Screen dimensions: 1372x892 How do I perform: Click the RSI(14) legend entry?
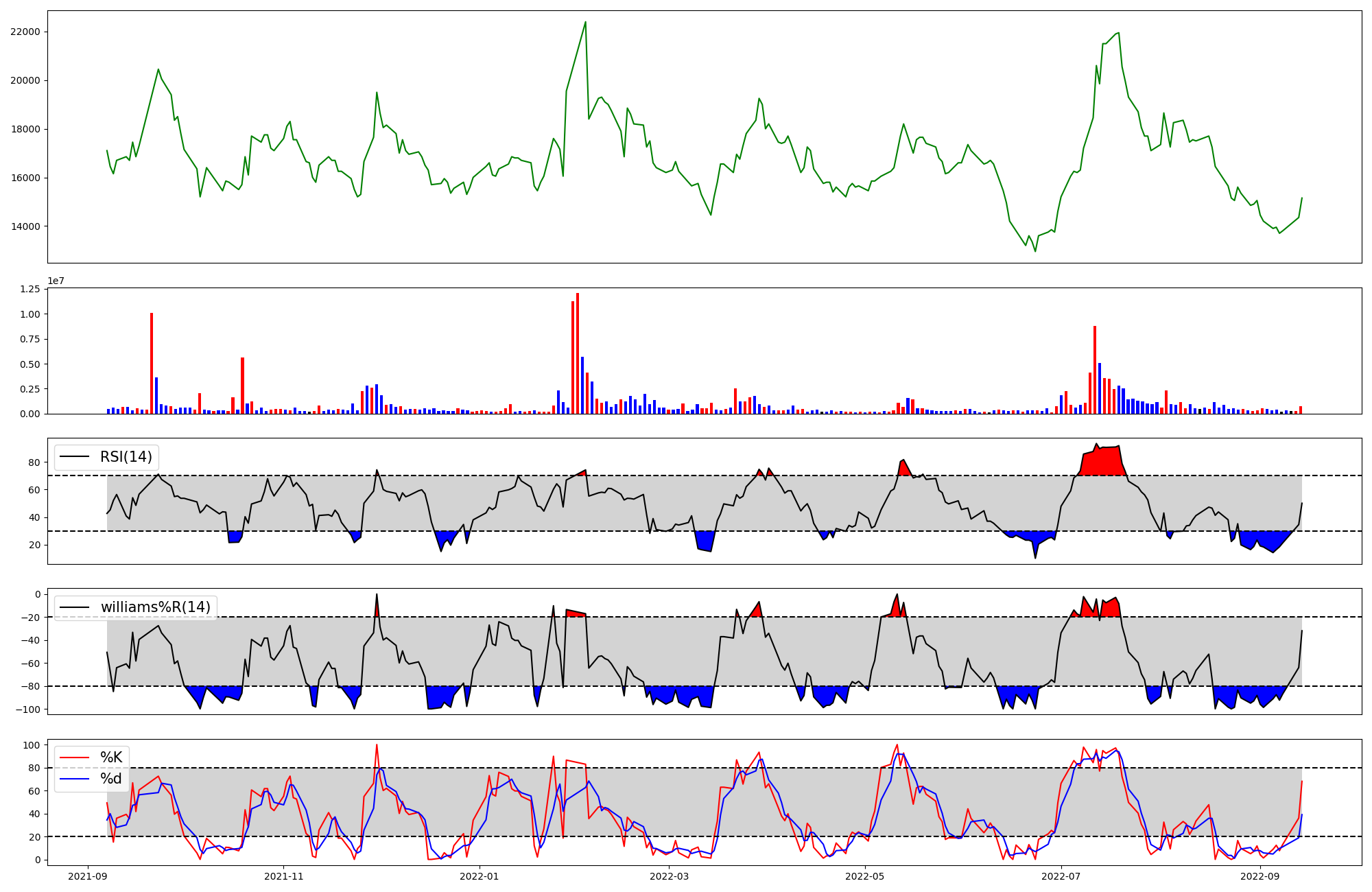(x=126, y=457)
